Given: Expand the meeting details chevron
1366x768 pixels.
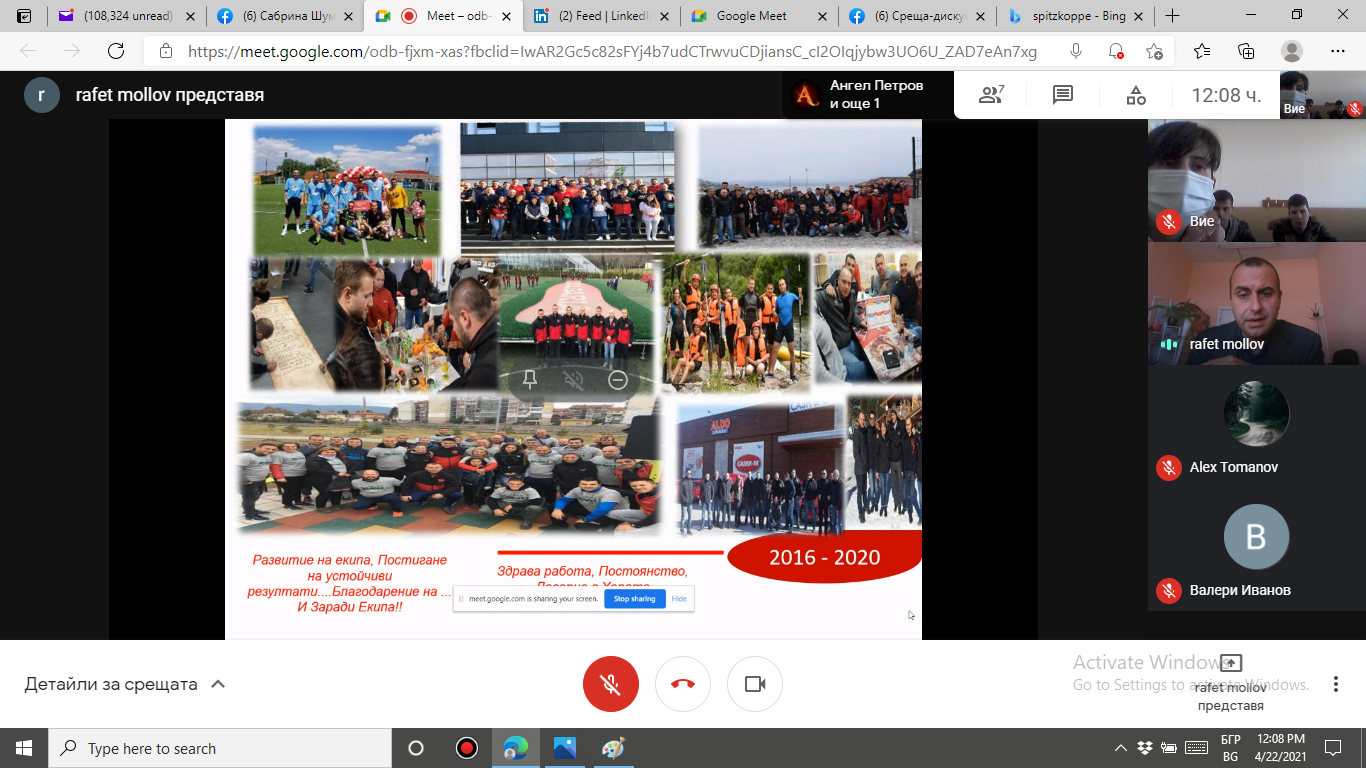Looking at the screenshot, I should pos(218,684).
